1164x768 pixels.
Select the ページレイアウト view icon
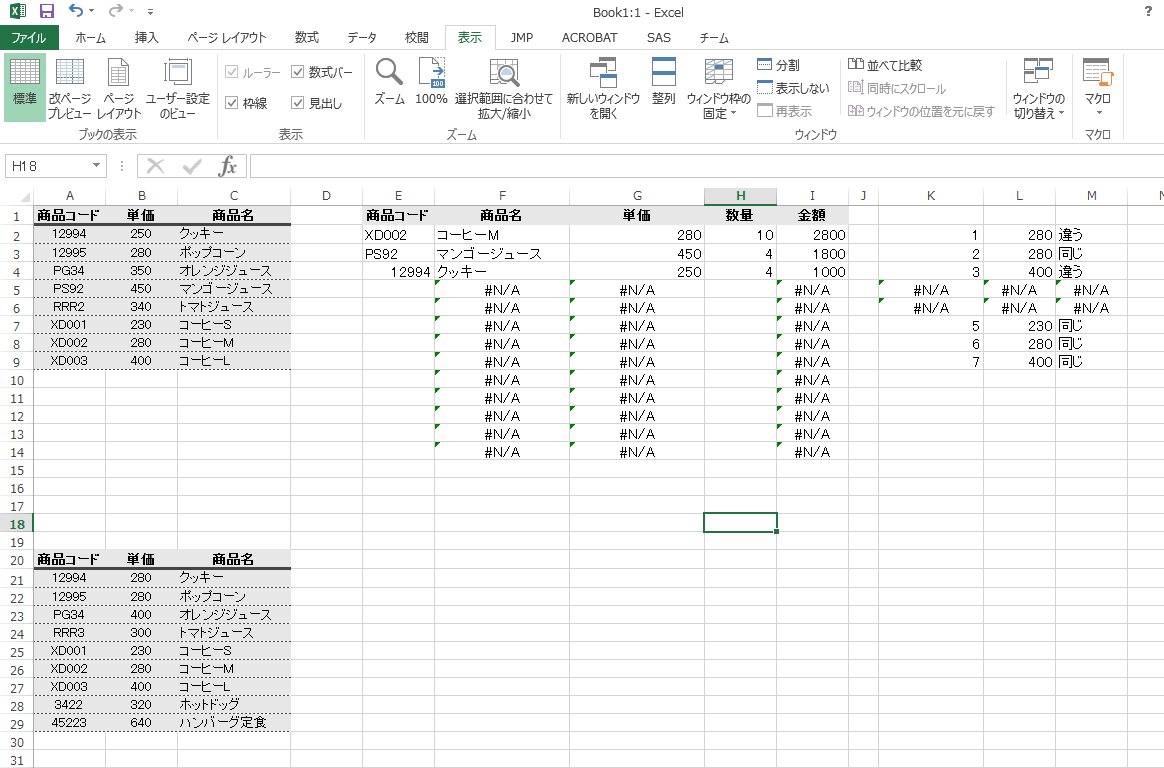119,86
